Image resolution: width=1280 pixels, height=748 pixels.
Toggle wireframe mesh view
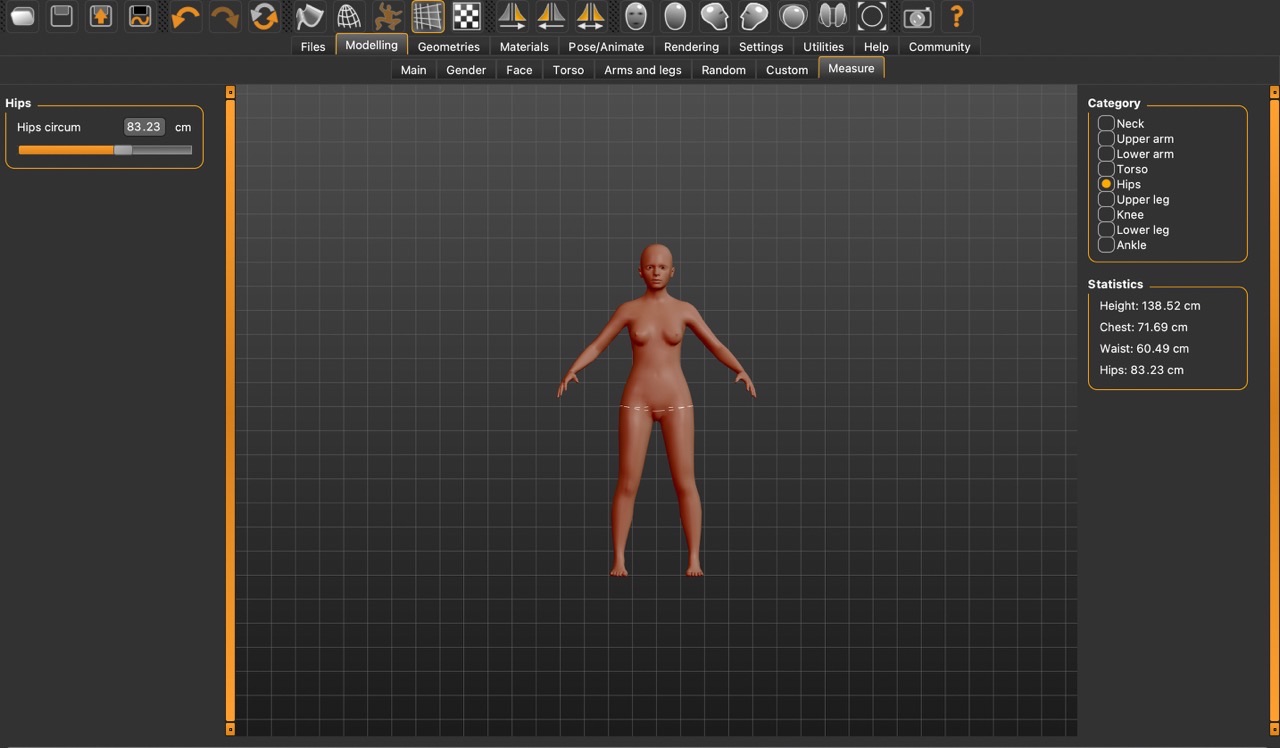click(347, 16)
